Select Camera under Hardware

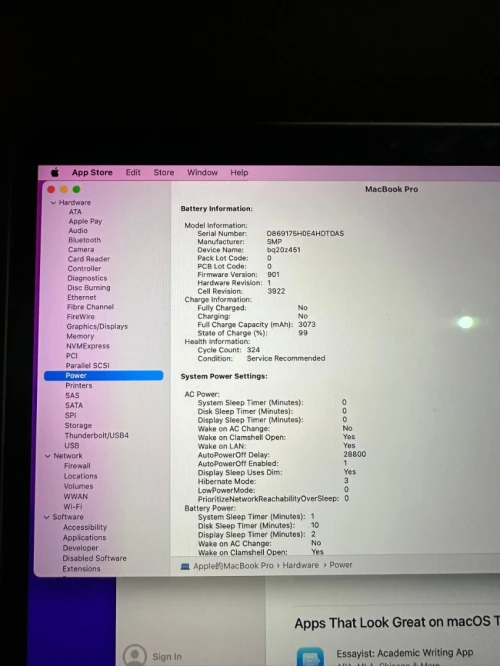81,249
